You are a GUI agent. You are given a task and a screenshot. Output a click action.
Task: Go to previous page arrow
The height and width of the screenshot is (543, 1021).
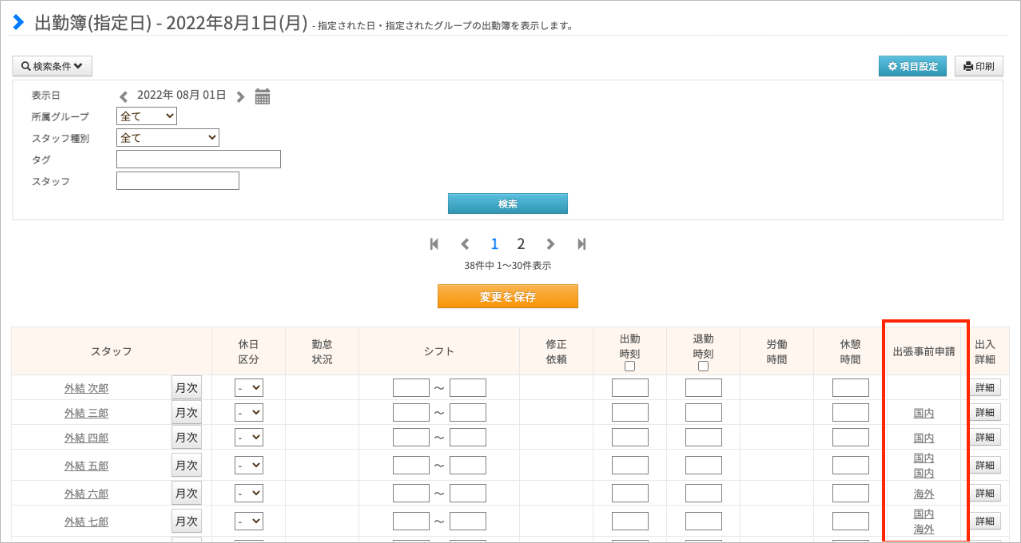465,244
